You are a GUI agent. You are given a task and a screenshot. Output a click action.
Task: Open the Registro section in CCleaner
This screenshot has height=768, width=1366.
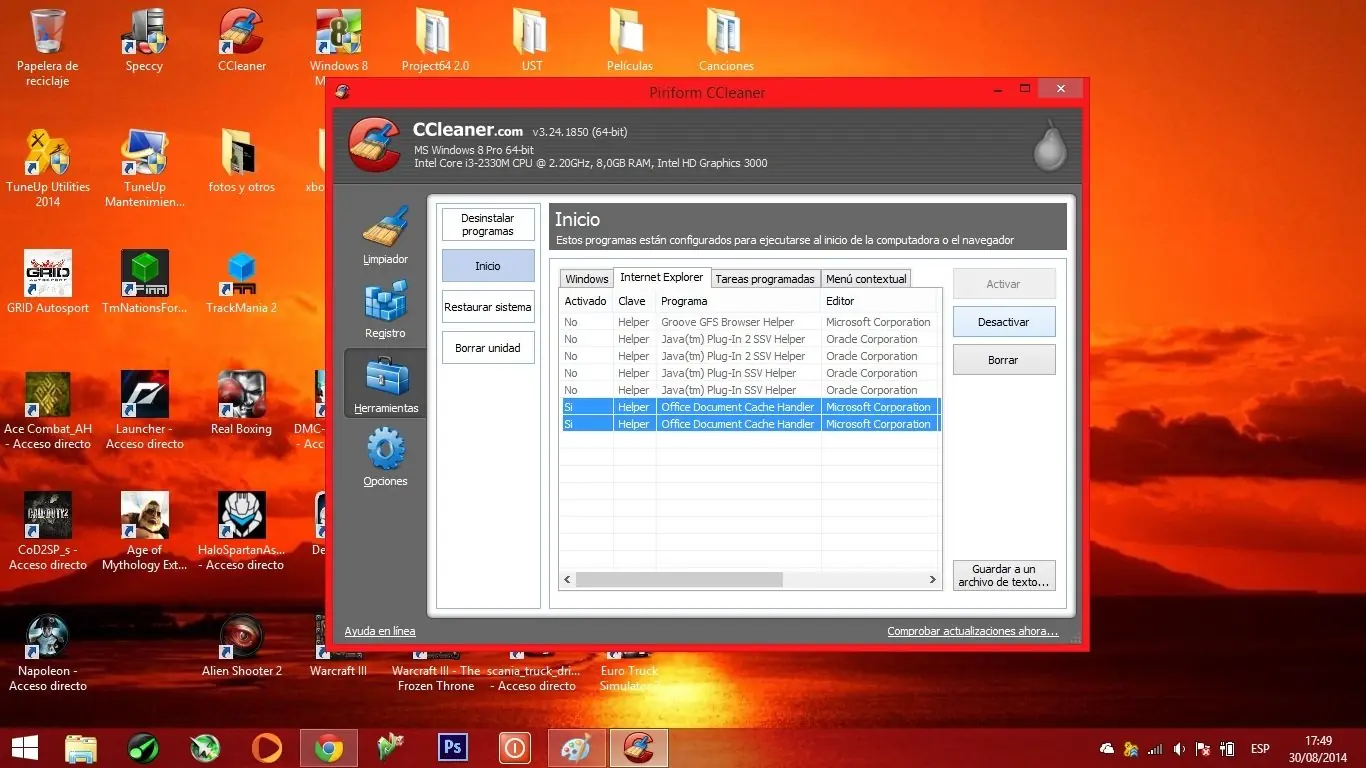pos(385,309)
